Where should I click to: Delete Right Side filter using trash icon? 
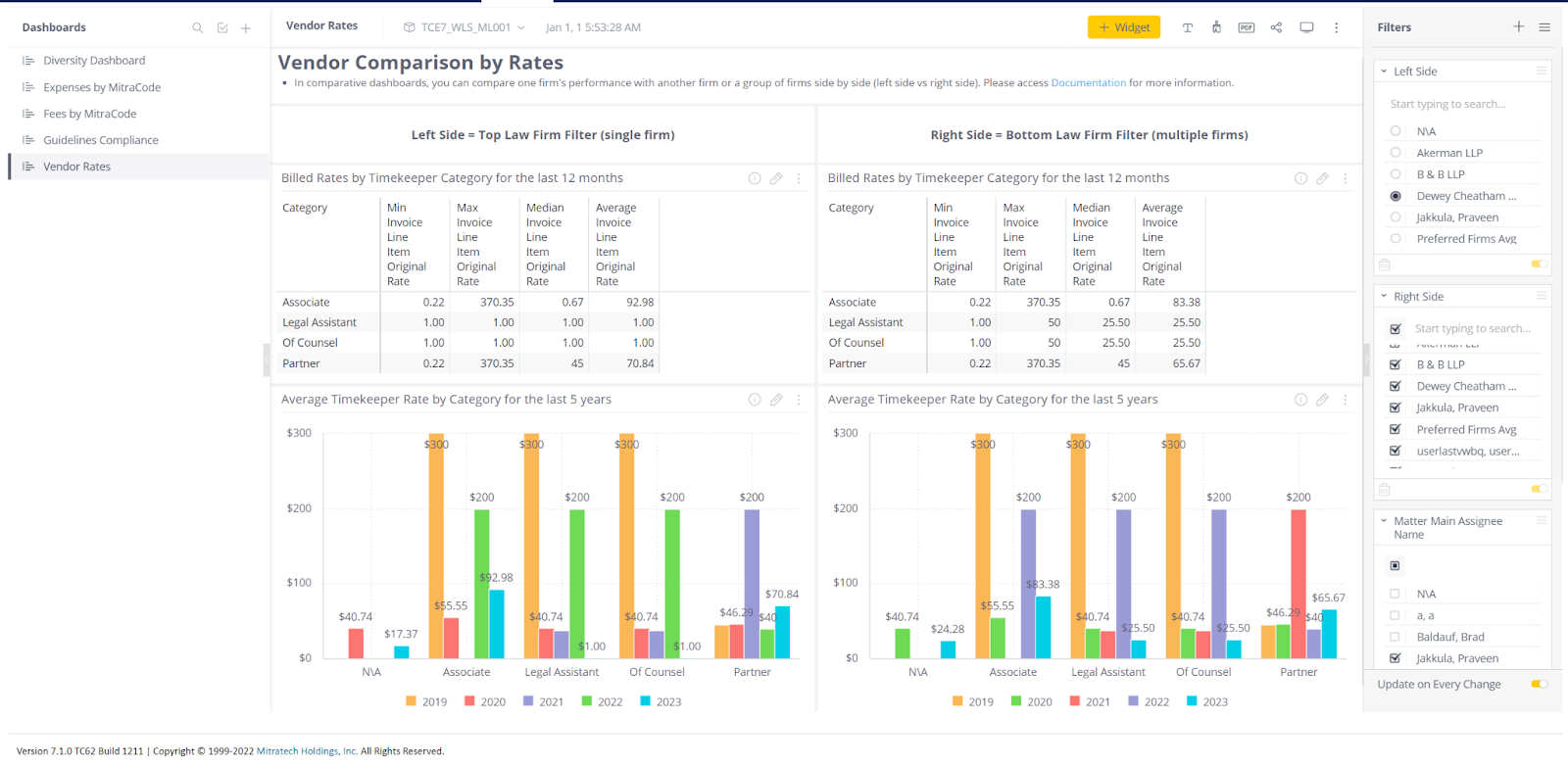[x=1385, y=489]
